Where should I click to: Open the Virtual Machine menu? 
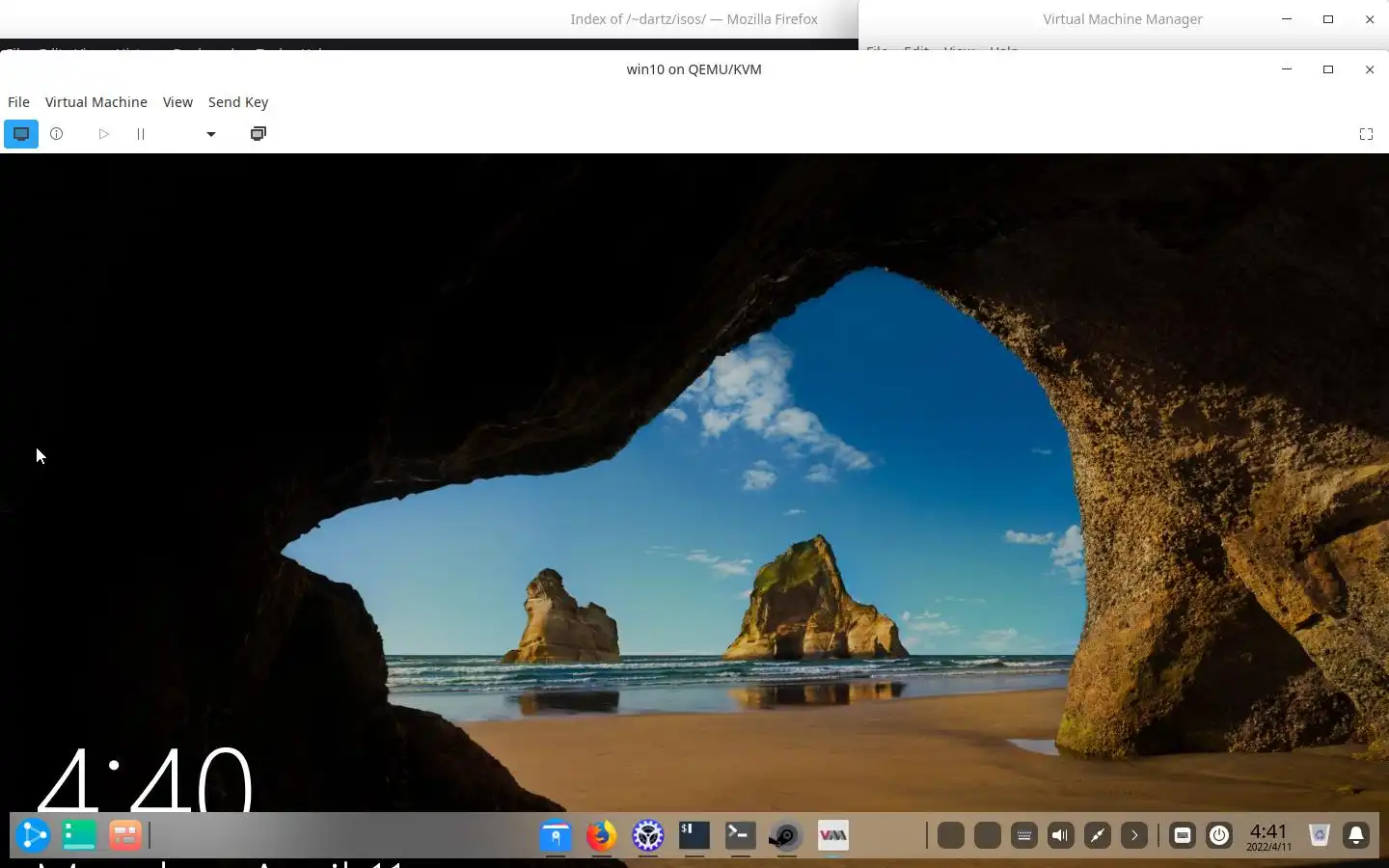[x=96, y=102]
